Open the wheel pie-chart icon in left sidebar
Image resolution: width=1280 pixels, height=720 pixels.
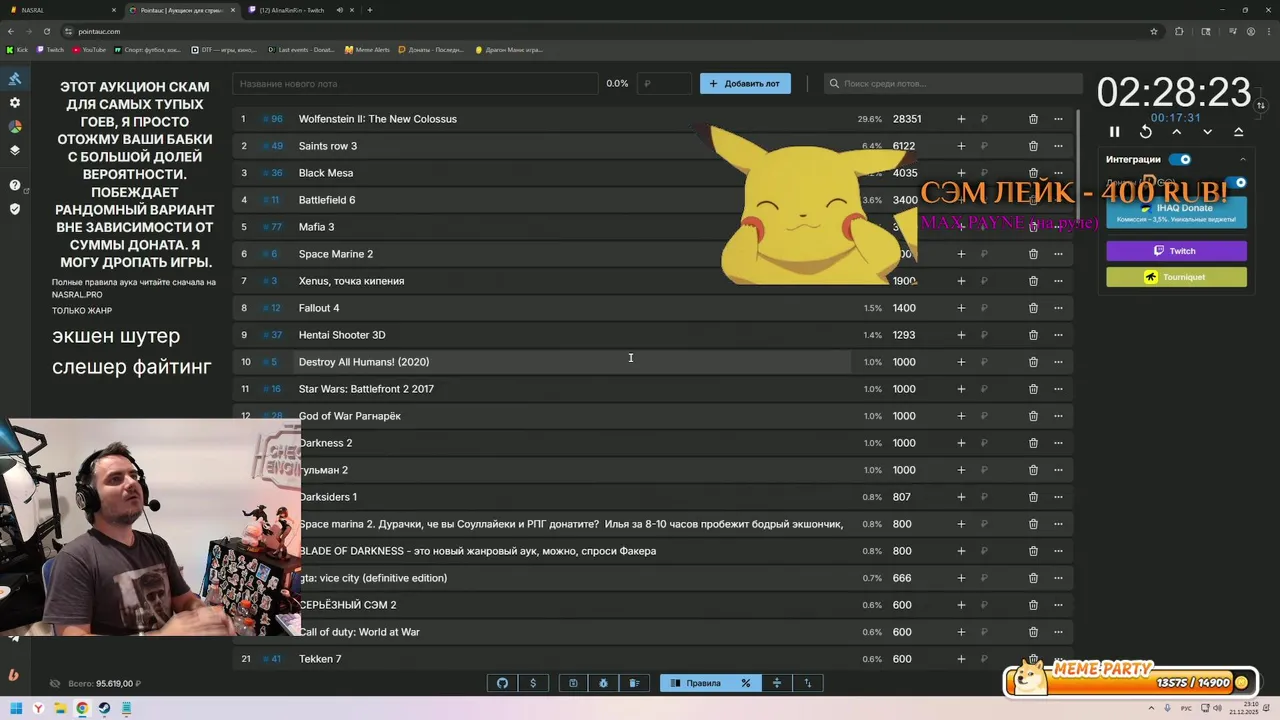pos(14,127)
